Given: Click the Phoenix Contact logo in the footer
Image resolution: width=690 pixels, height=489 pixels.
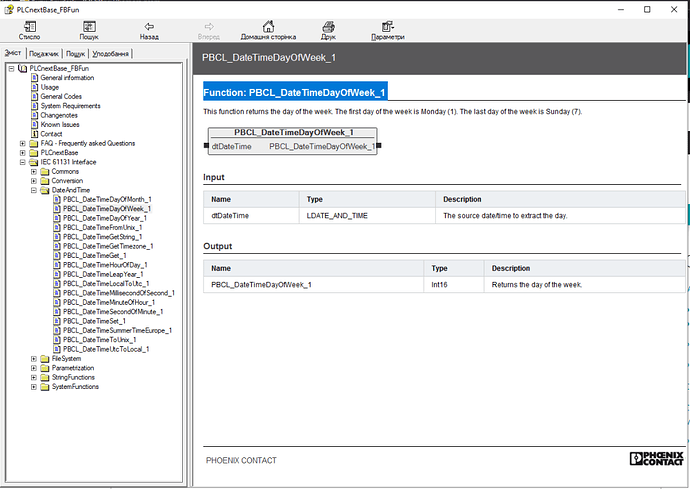Looking at the screenshot, I should 656,459.
